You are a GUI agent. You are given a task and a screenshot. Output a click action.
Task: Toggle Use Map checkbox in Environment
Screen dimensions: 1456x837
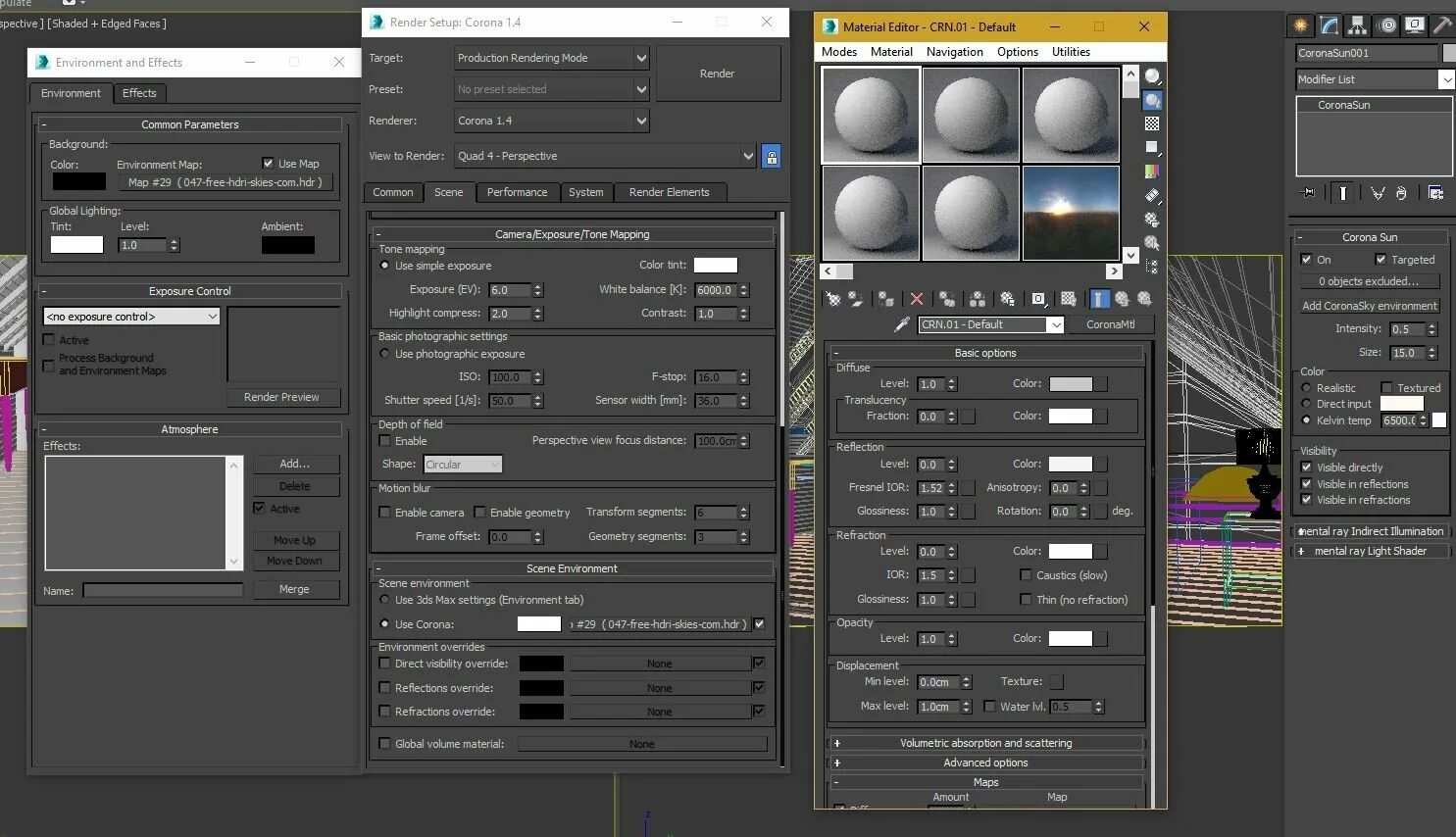pos(268,164)
